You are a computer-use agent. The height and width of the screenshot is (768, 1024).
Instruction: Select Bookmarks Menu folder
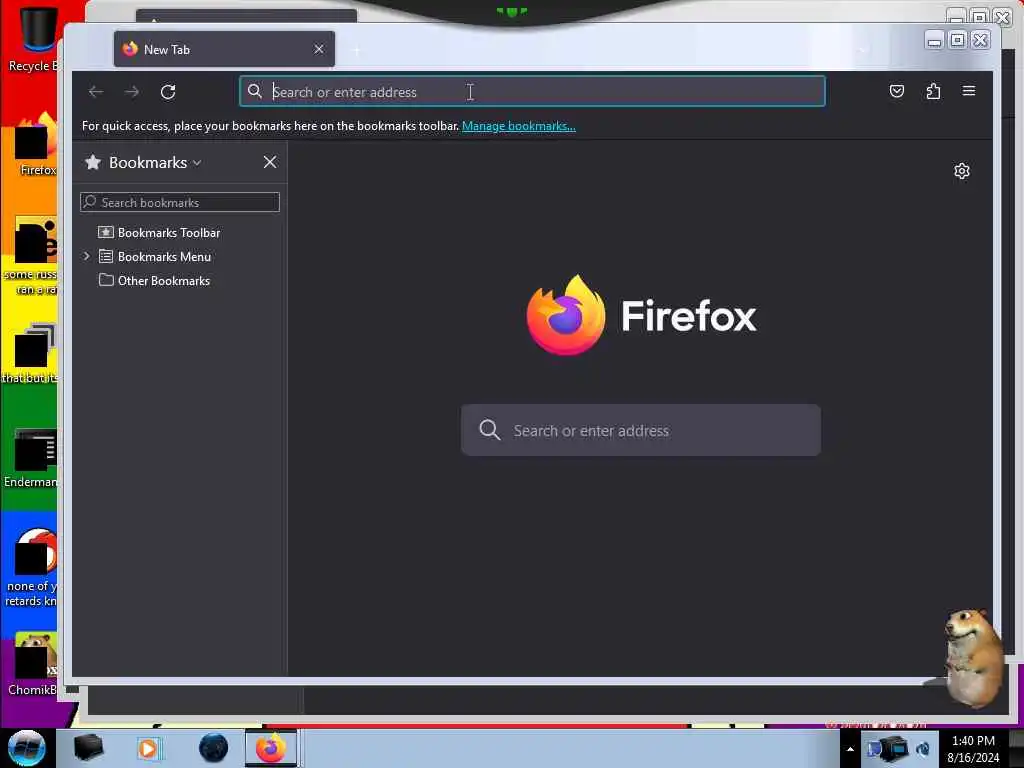pos(155,257)
